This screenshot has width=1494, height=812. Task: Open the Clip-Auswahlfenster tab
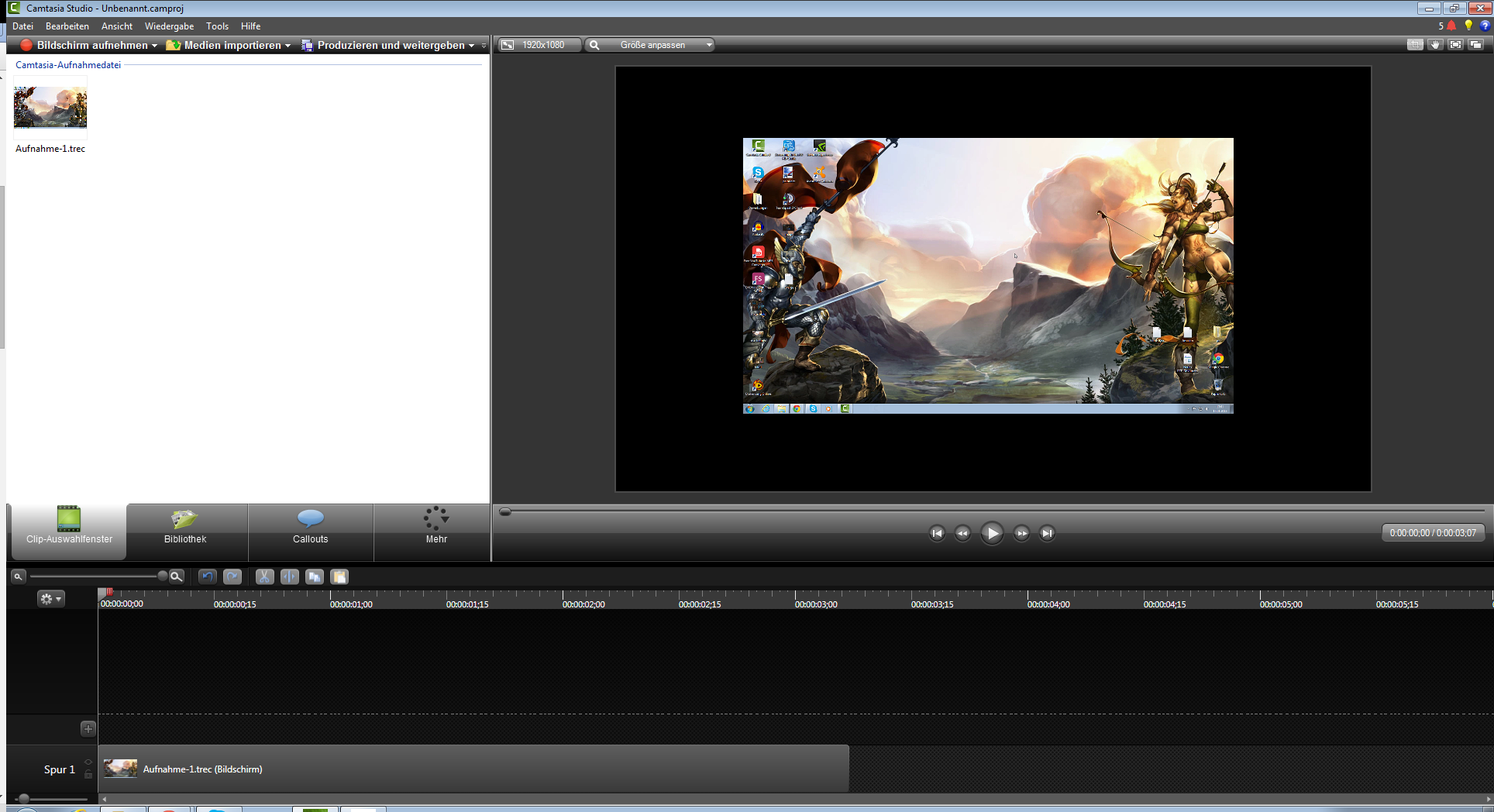tap(68, 532)
